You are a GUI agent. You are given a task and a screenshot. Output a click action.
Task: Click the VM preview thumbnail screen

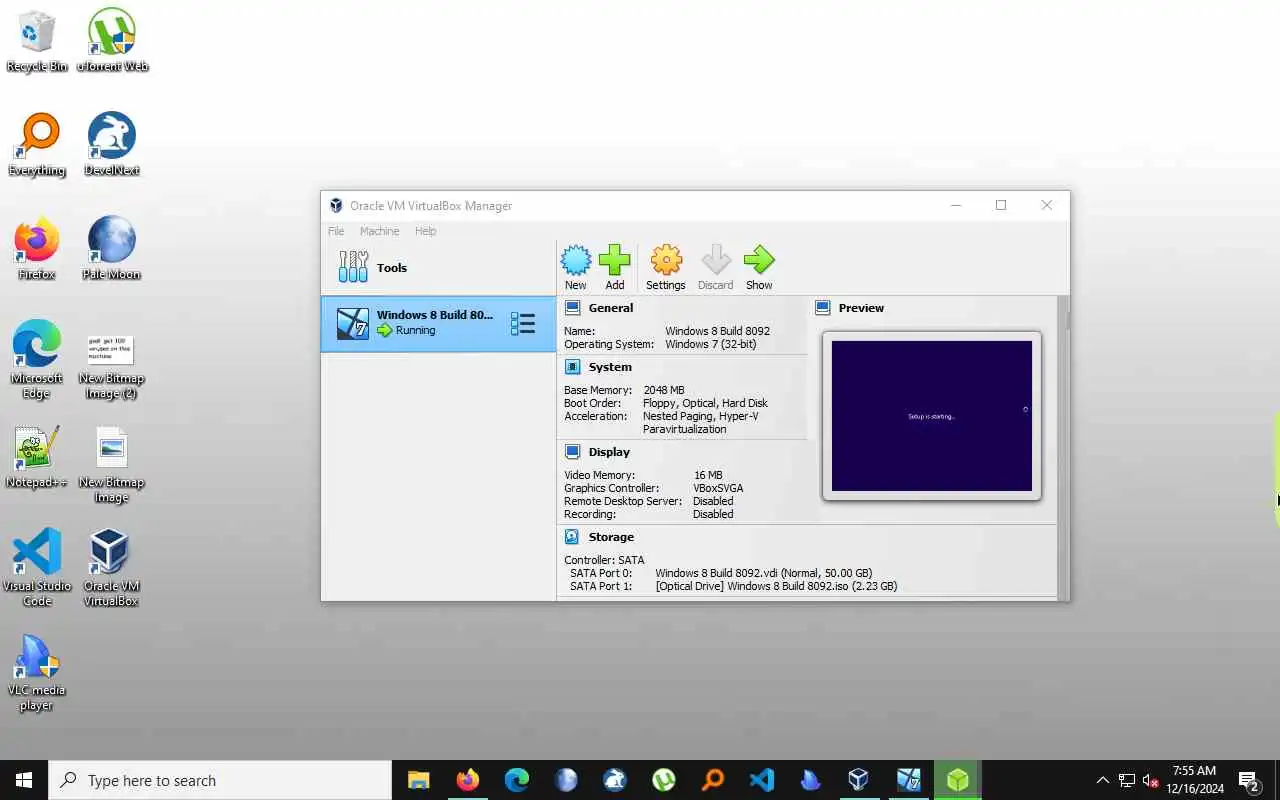pyautogui.click(x=931, y=416)
